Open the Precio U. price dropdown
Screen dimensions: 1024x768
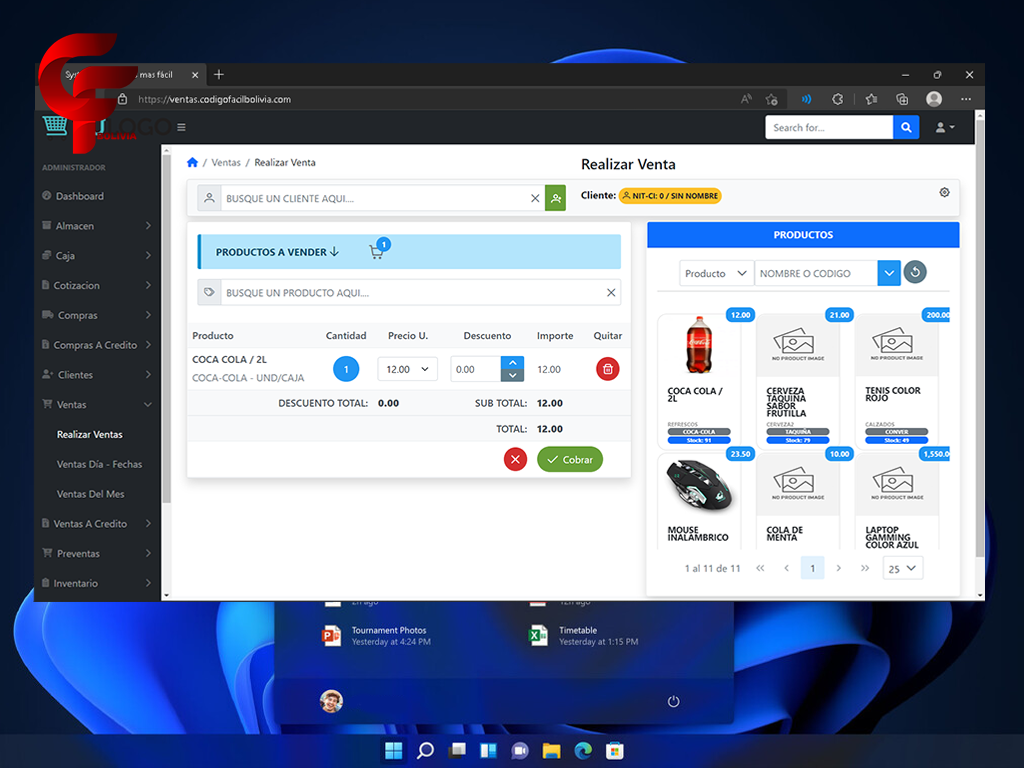(x=407, y=369)
